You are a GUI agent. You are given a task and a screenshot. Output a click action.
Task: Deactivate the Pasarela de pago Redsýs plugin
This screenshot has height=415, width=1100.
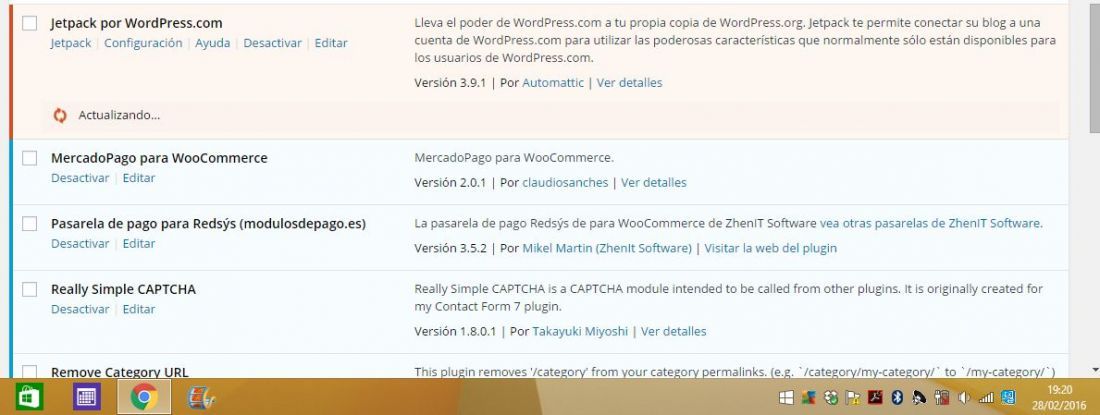click(80, 244)
